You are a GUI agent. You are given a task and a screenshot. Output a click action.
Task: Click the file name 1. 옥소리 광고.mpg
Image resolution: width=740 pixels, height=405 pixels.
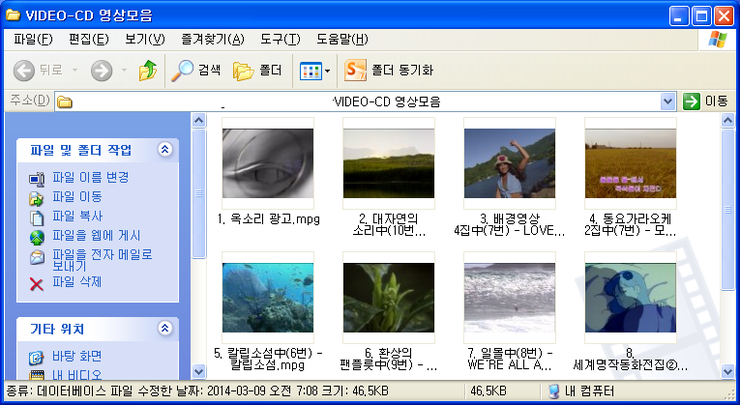[x=269, y=219]
